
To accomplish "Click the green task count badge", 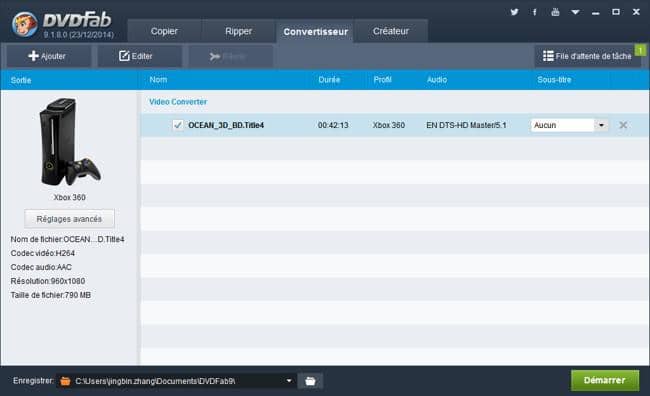I will [640, 50].
